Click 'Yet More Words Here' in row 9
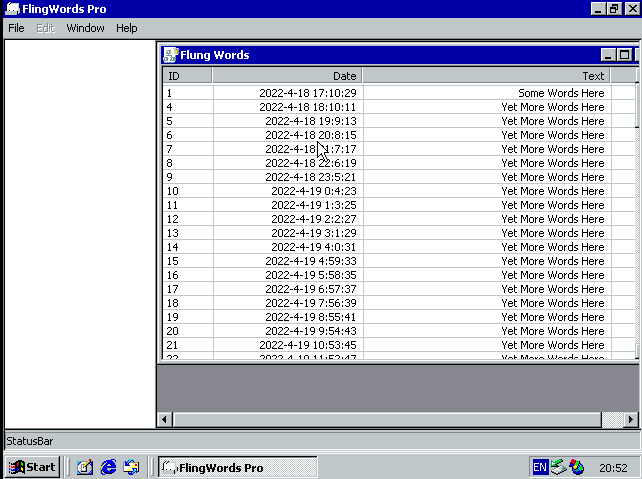Viewport: 642px width, 479px height. (x=553, y=177)
